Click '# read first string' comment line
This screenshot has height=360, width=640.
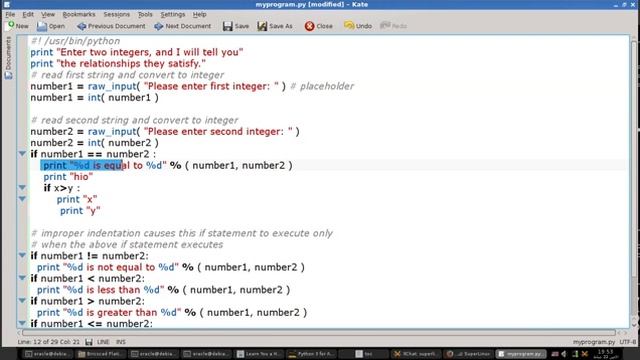(x=128, y=75)
